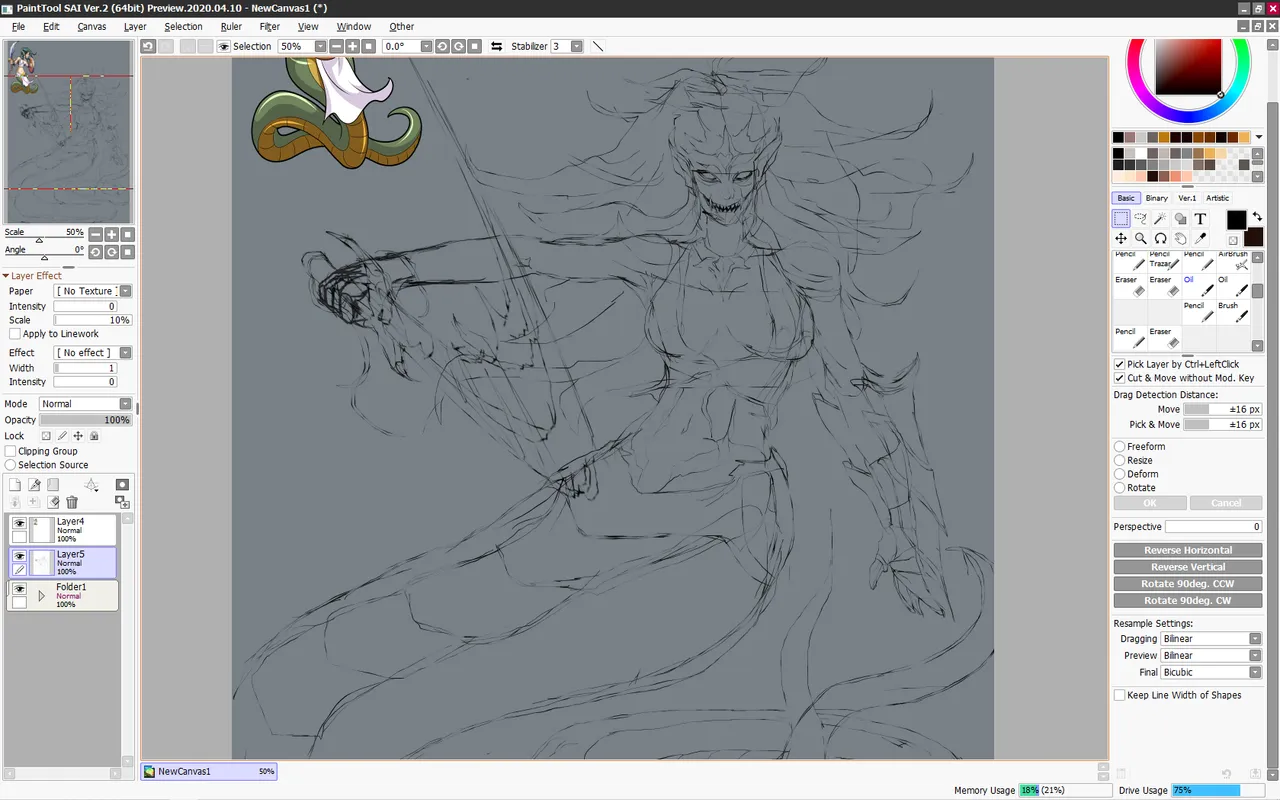Flip canvas view horizontally icon
Image resolution: width=1280 pixels, height=800 pixels.
click(x=496, y=46)
